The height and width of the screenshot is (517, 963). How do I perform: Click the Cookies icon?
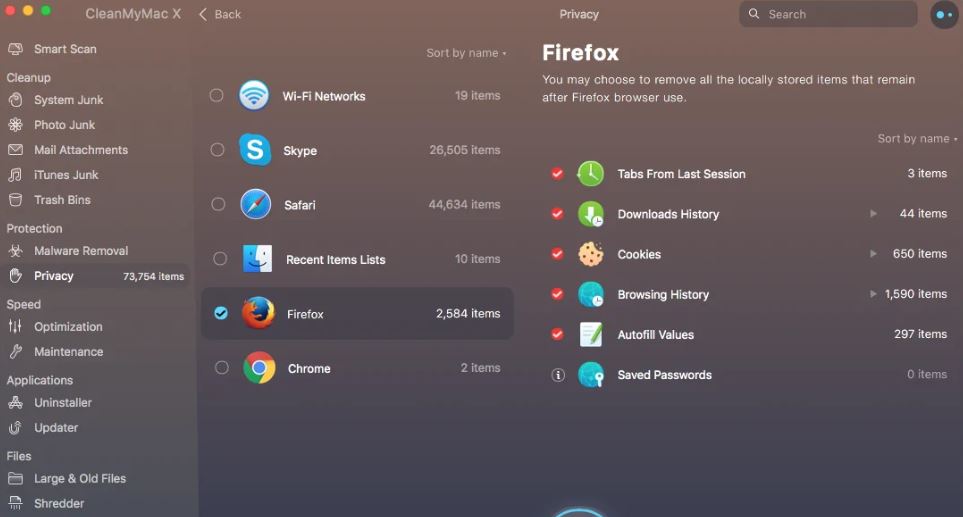pos(591,254)
